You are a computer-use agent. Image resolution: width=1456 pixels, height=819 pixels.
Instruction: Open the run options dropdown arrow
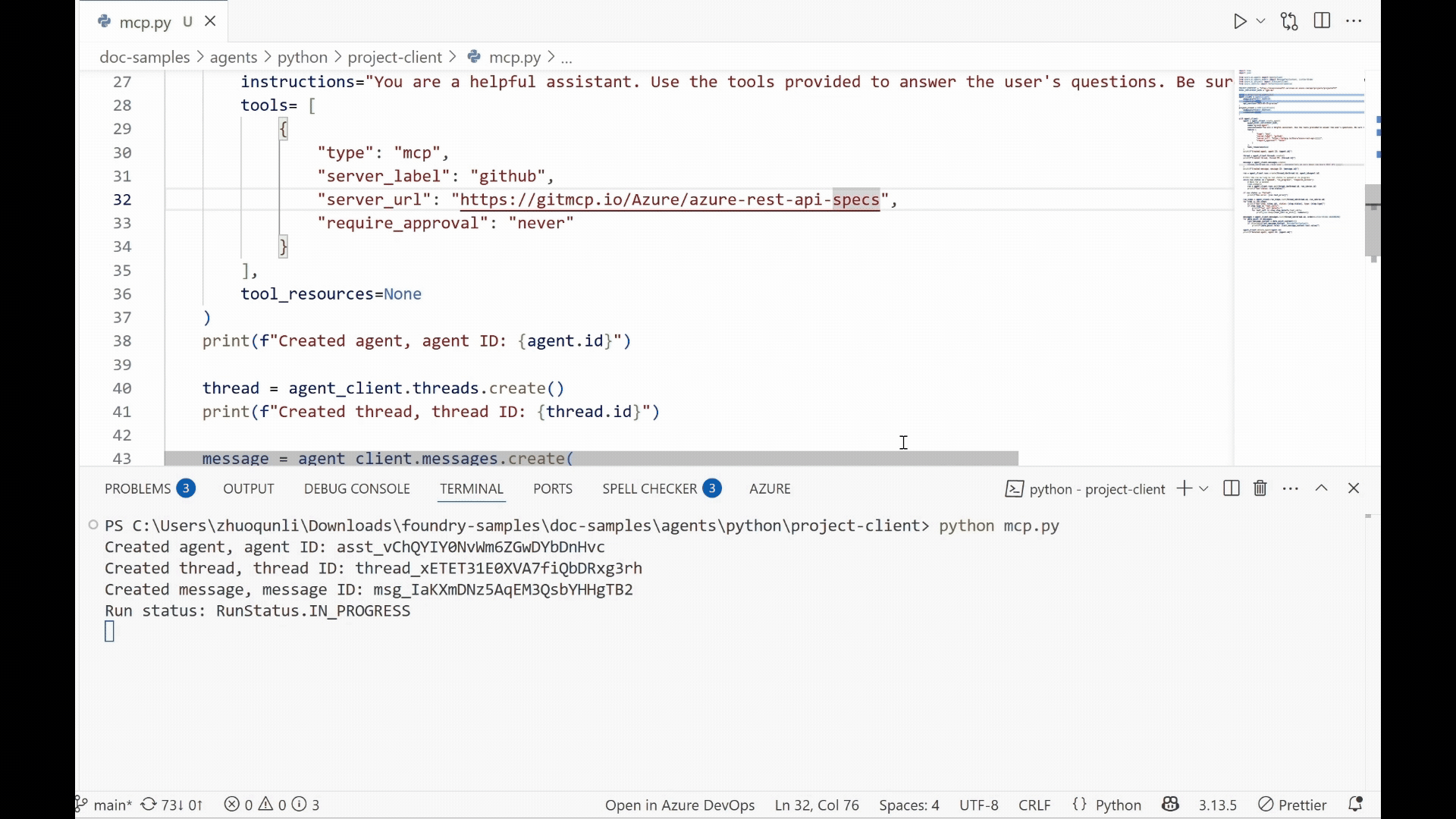pyautogui.click(x=1261, y=21)
